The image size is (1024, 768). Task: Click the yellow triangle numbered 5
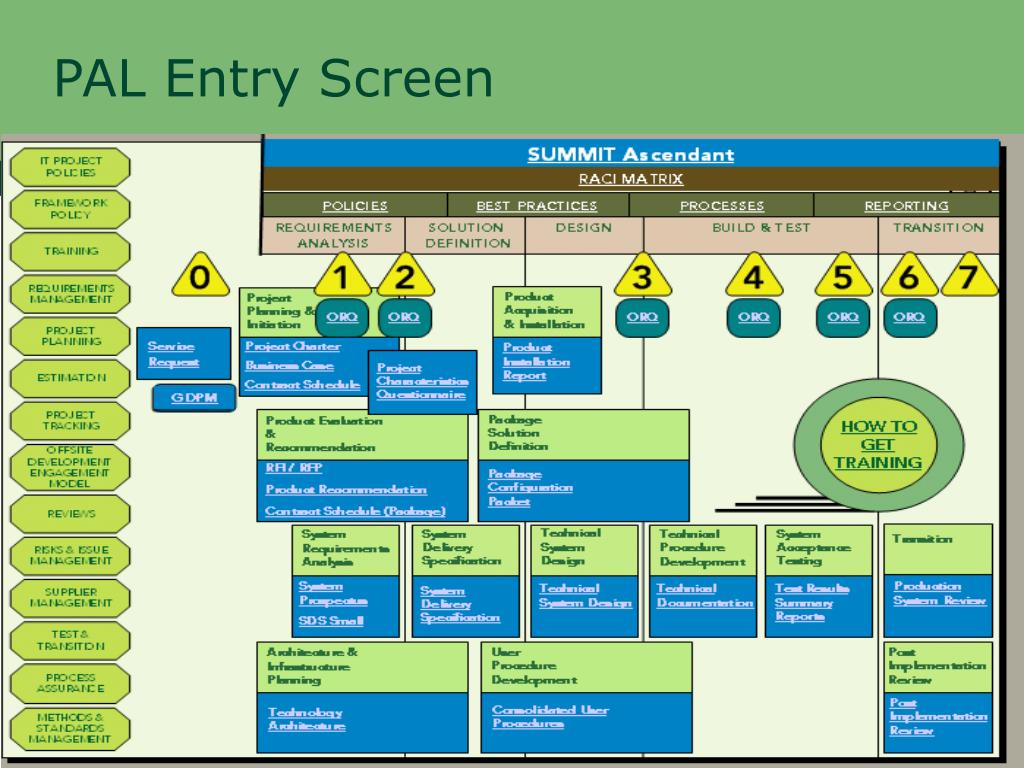pos(843,276)
